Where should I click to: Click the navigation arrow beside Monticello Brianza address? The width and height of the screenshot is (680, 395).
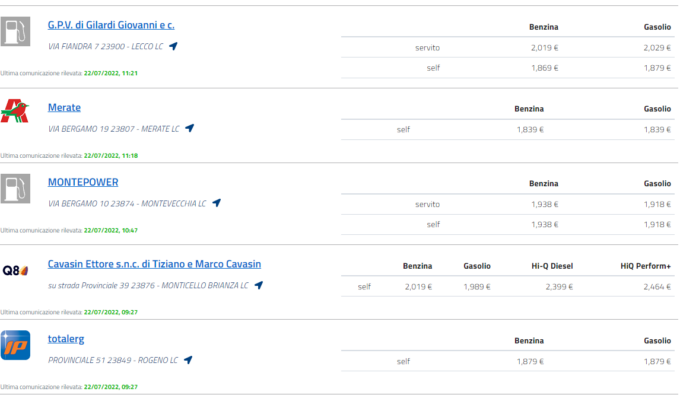pos(258,285)
